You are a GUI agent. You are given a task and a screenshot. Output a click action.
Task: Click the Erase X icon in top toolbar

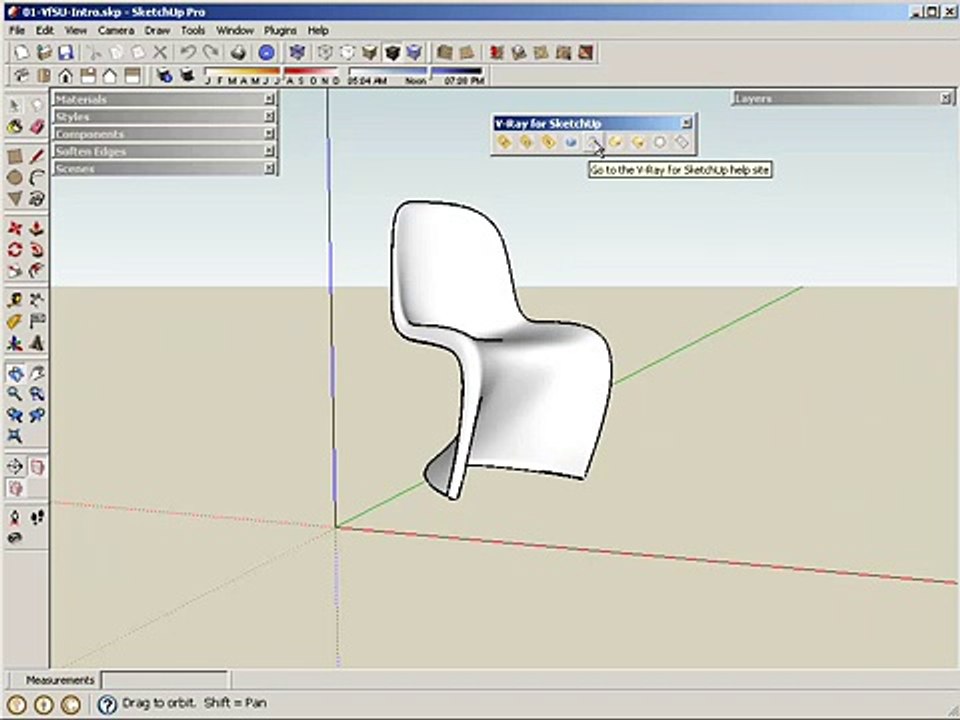click(160, 53)
